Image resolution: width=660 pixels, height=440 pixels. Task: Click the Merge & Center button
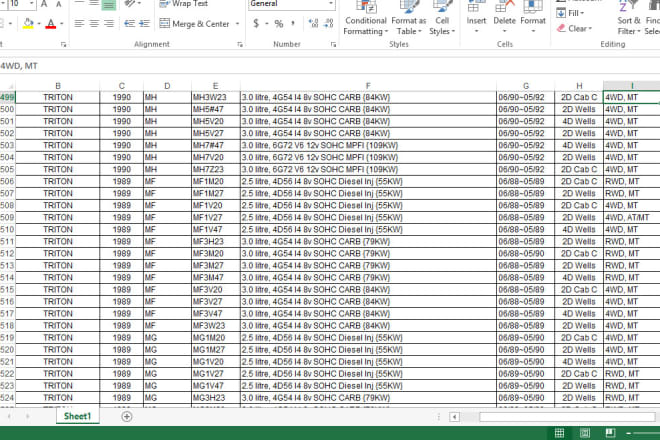pos(194,24)
